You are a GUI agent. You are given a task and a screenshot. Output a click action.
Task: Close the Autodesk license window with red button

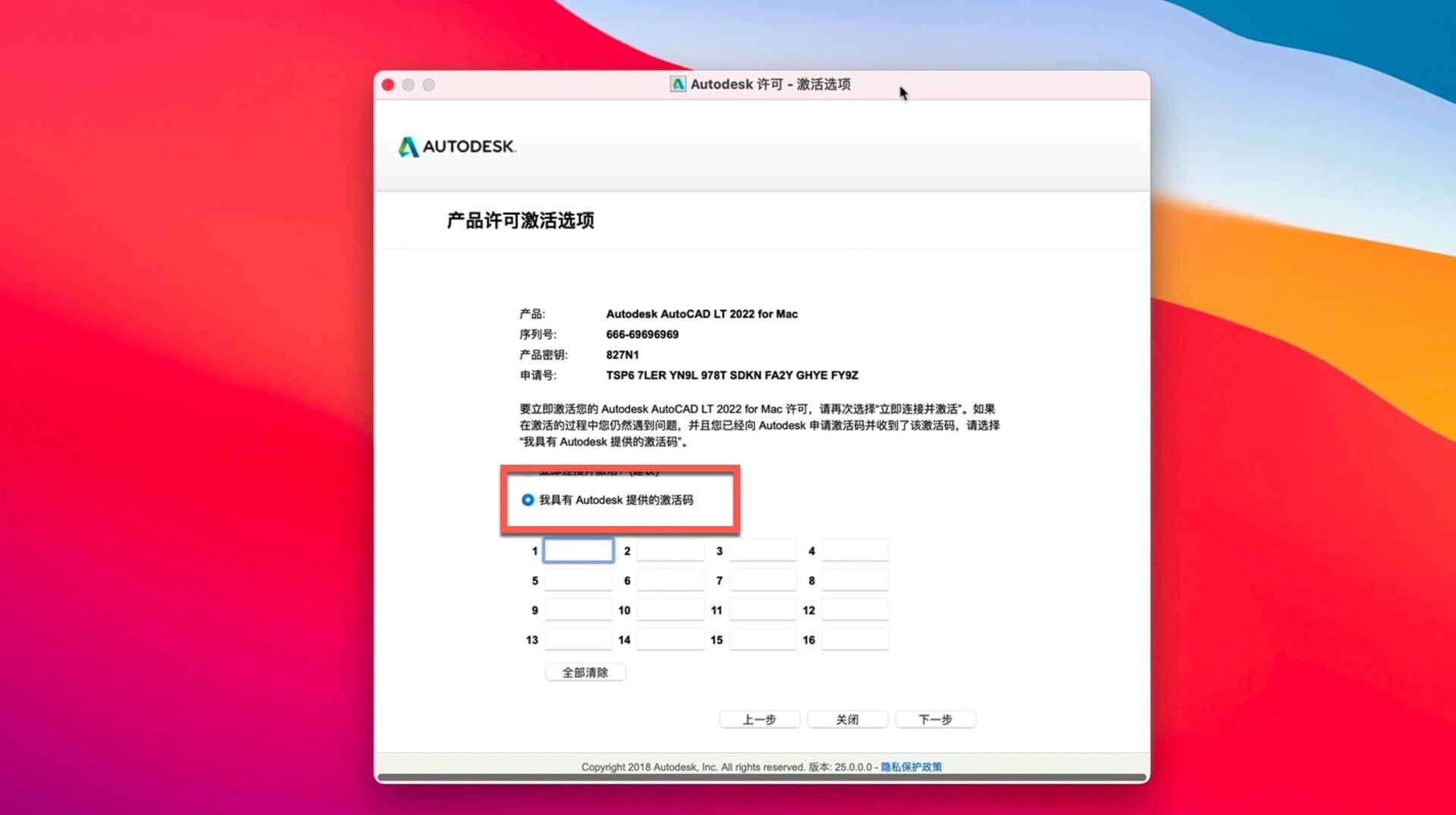coord(388,85)
